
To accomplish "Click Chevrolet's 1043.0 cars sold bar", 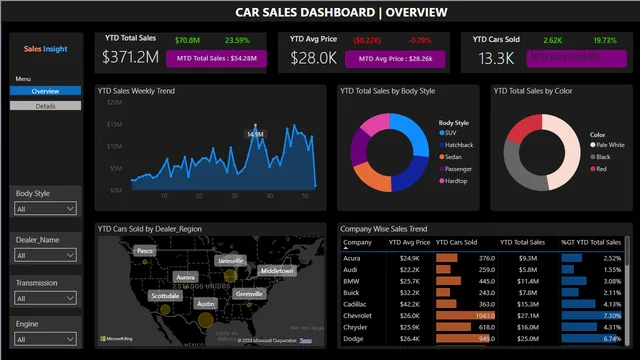I will (465, 316).
